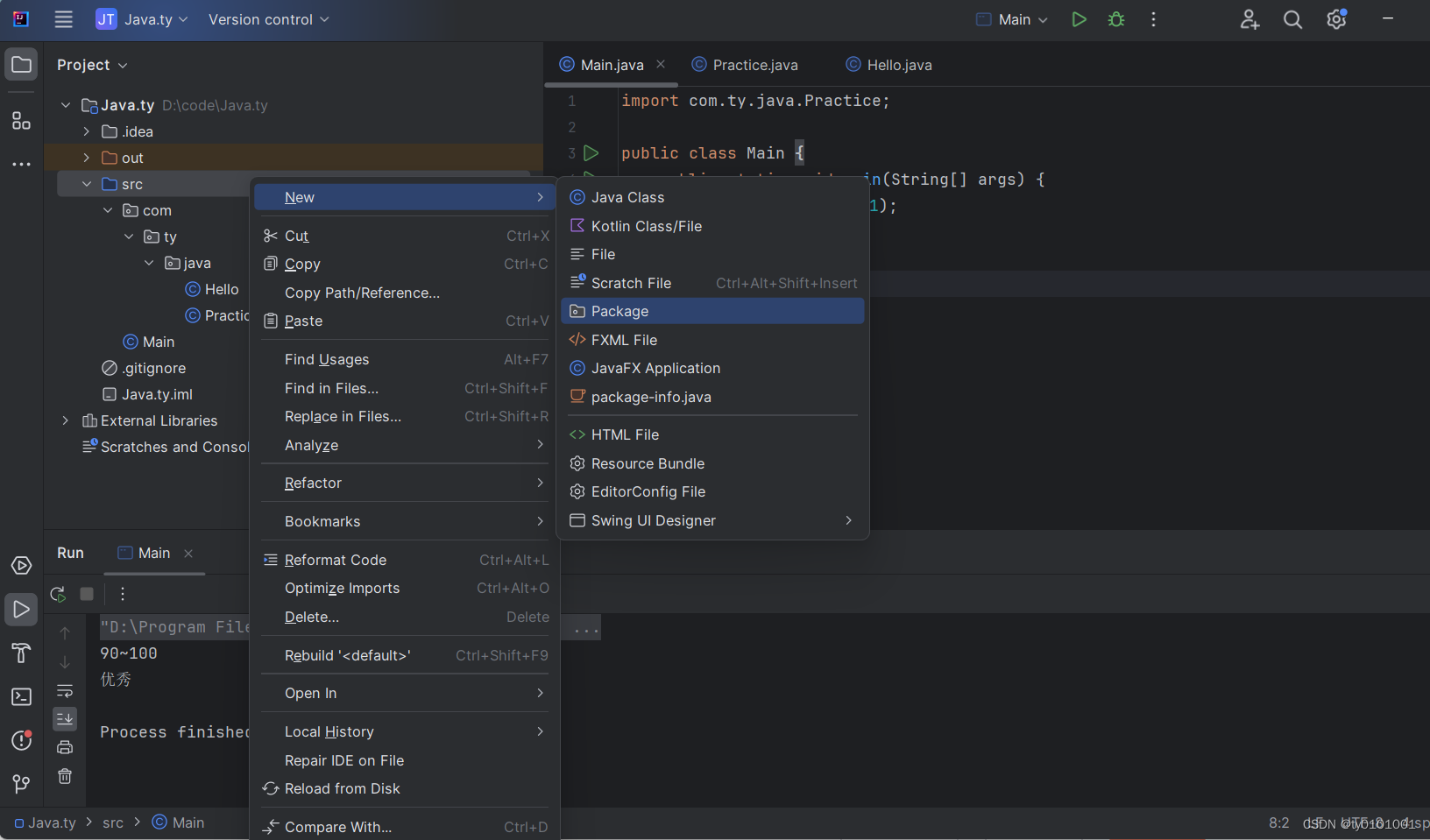Toggle soft-wrap in console output

tap(65, 691)
